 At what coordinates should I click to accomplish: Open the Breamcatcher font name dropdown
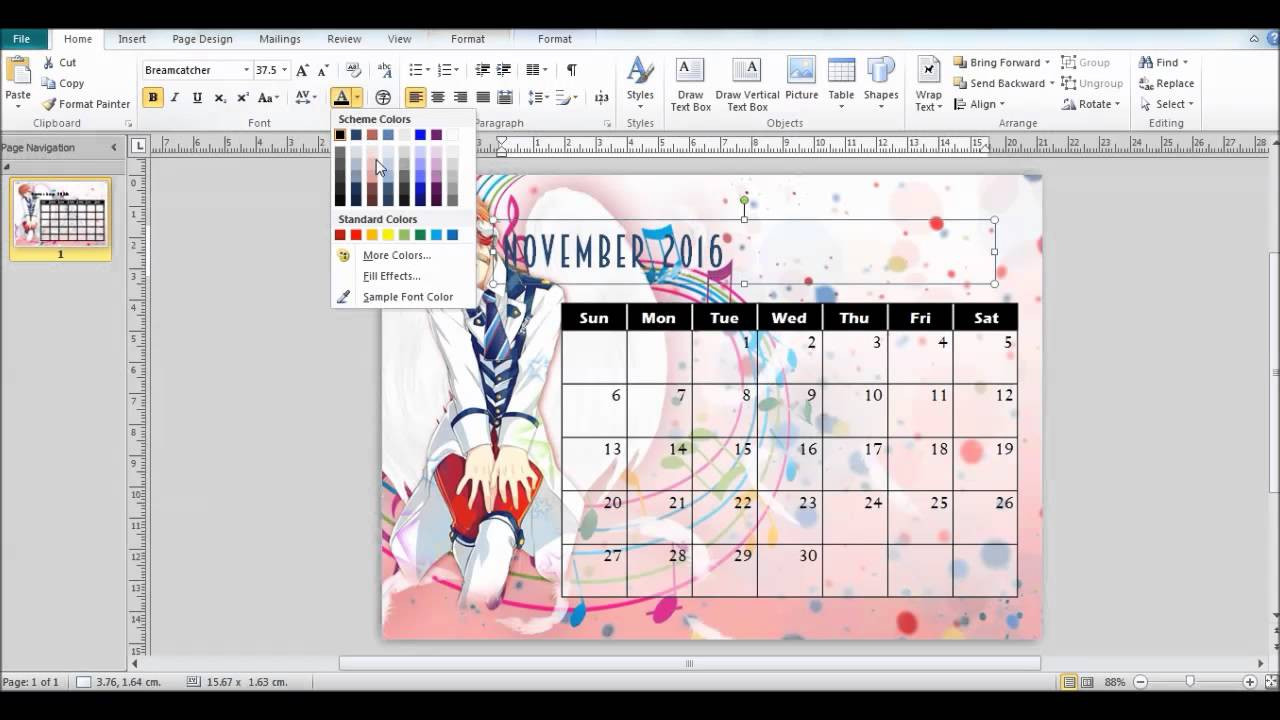click(247, 70)
